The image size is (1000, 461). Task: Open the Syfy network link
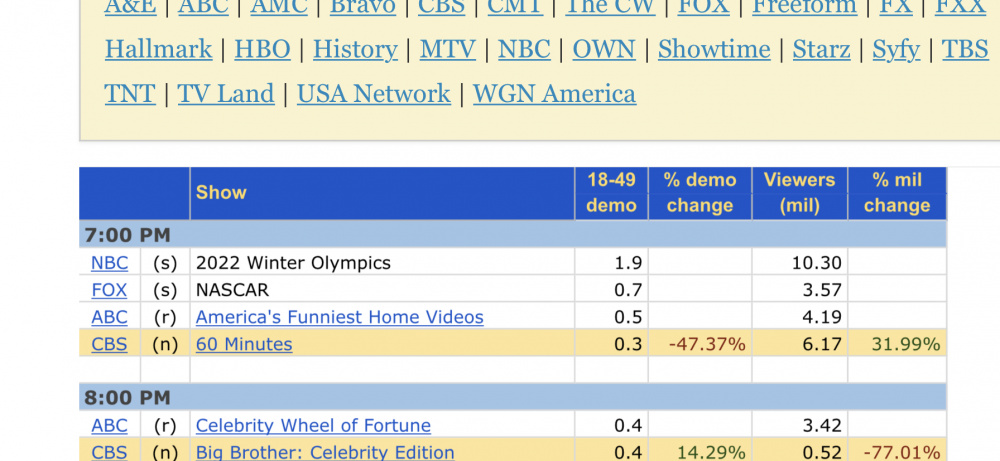(896, 50)
